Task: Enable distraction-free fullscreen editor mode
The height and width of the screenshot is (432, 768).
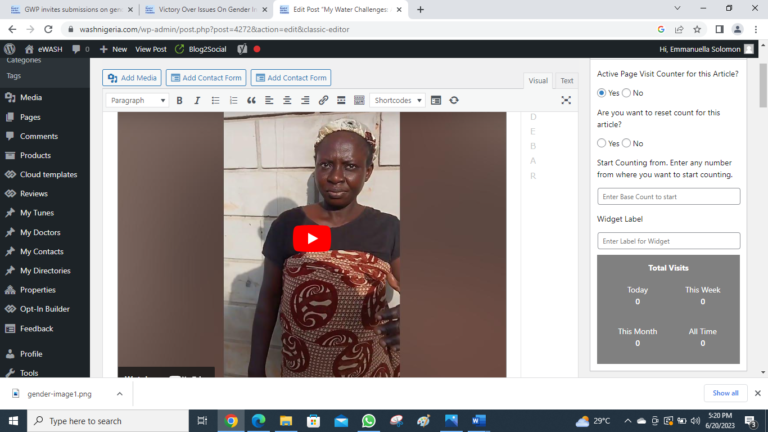Action: click(566, 100)
